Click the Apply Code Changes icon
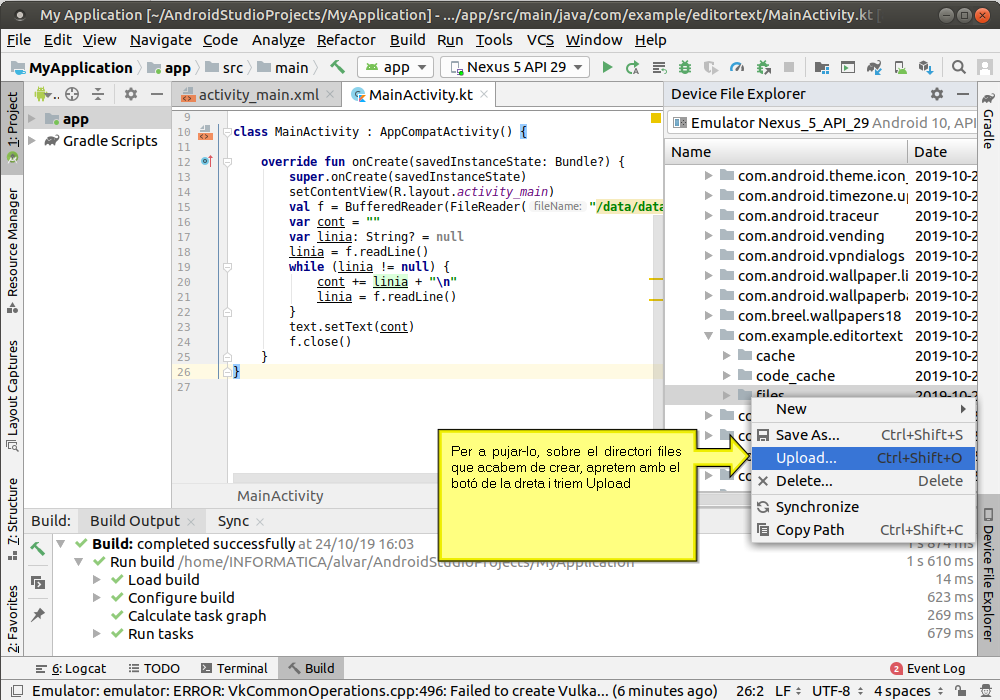 (x=659, y=67)
